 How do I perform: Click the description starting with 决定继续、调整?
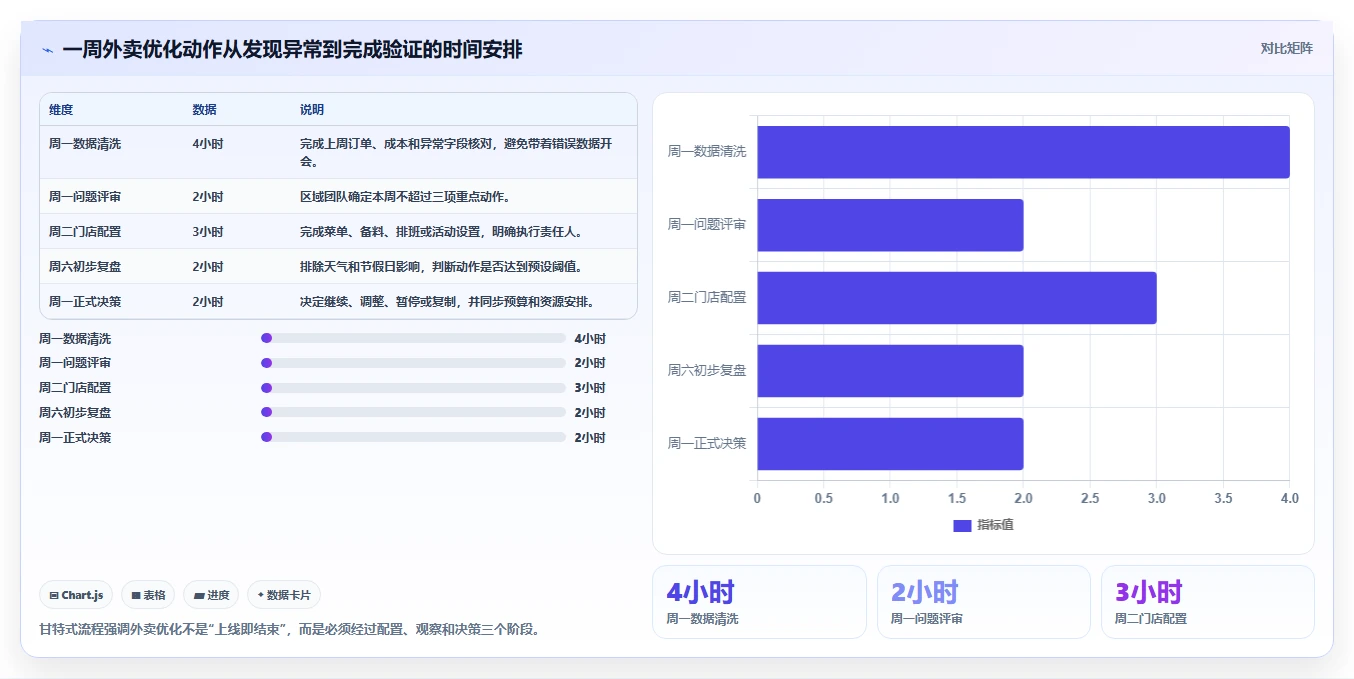click(447, 301)
